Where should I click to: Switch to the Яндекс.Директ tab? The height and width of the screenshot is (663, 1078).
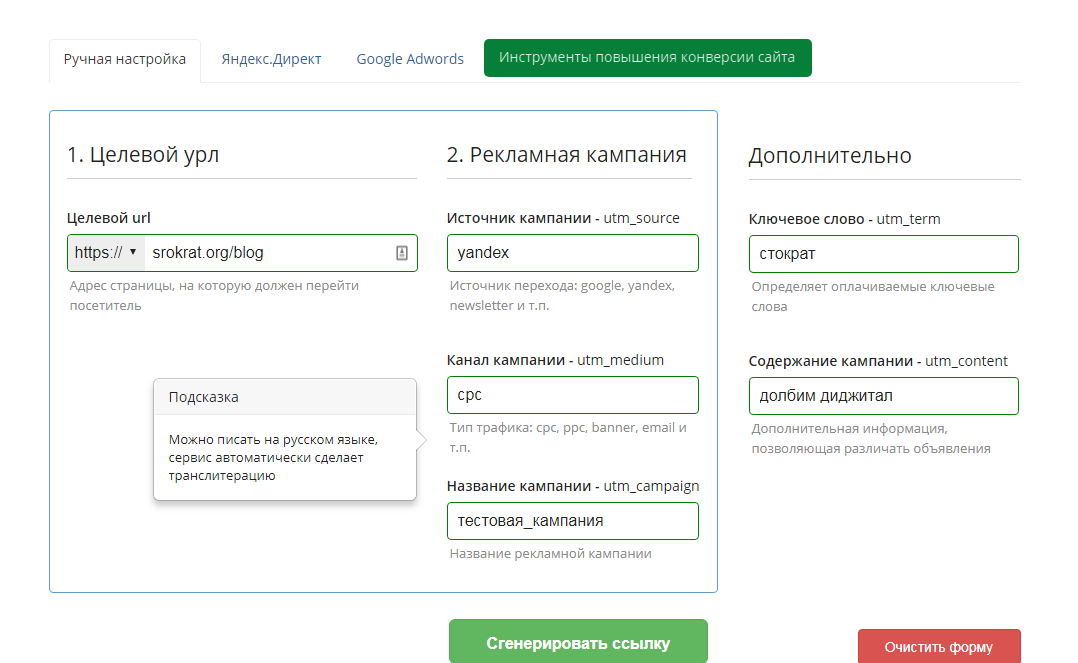point(271,59)
